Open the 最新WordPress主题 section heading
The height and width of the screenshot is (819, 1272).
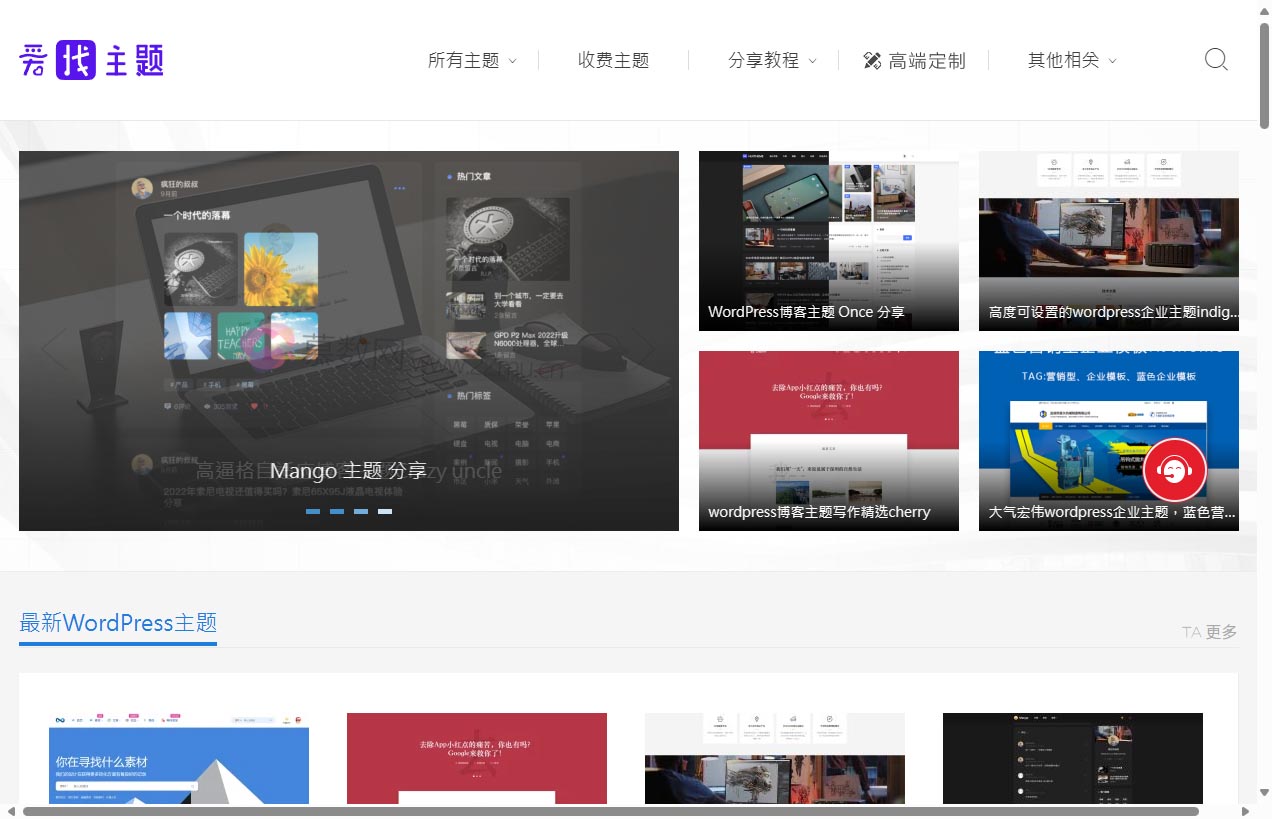pos(118,623)
